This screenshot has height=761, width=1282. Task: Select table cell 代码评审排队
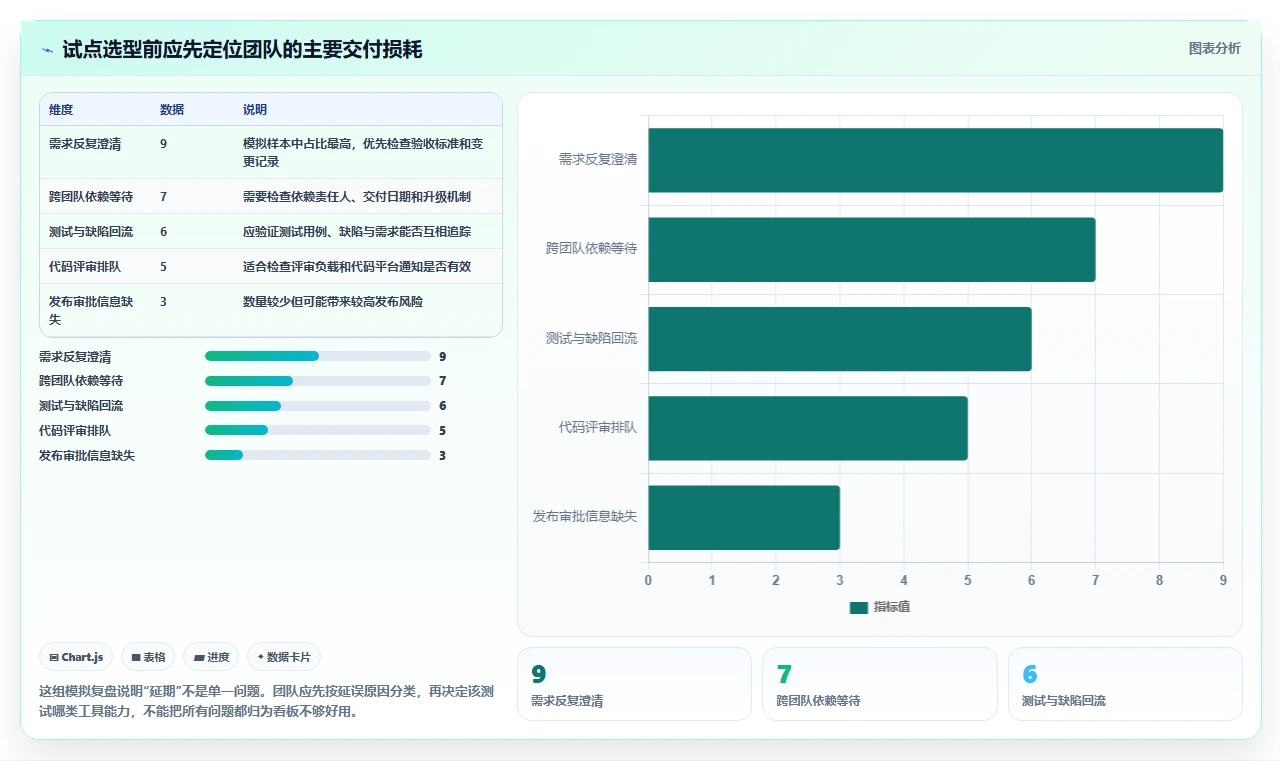click(85, 267)
